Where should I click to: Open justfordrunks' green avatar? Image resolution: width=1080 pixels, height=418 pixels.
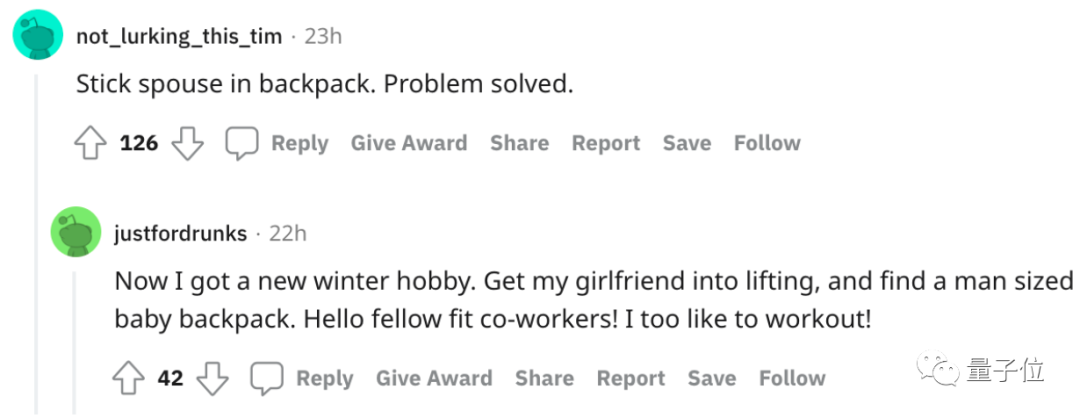click(76, 232)
